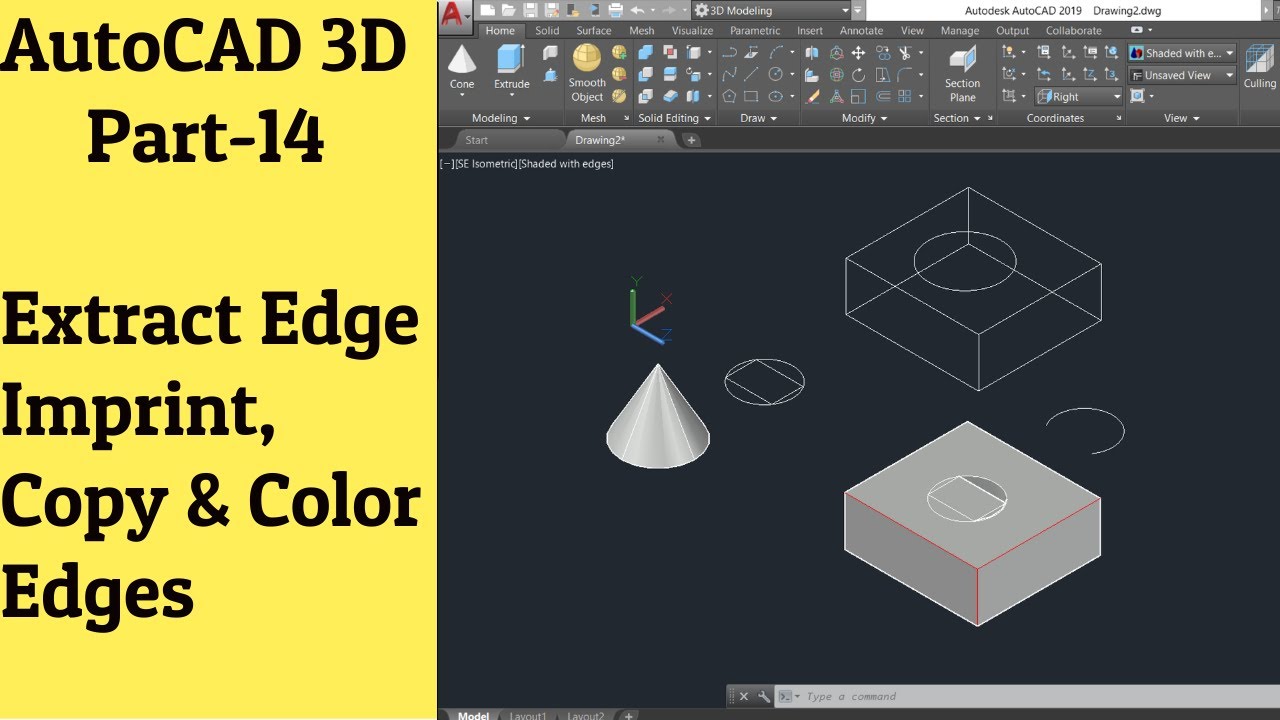Open the Right UCS dropdown
Image resolution: width=1280 pixels, height=720 pixels.
coord(1078,97)
